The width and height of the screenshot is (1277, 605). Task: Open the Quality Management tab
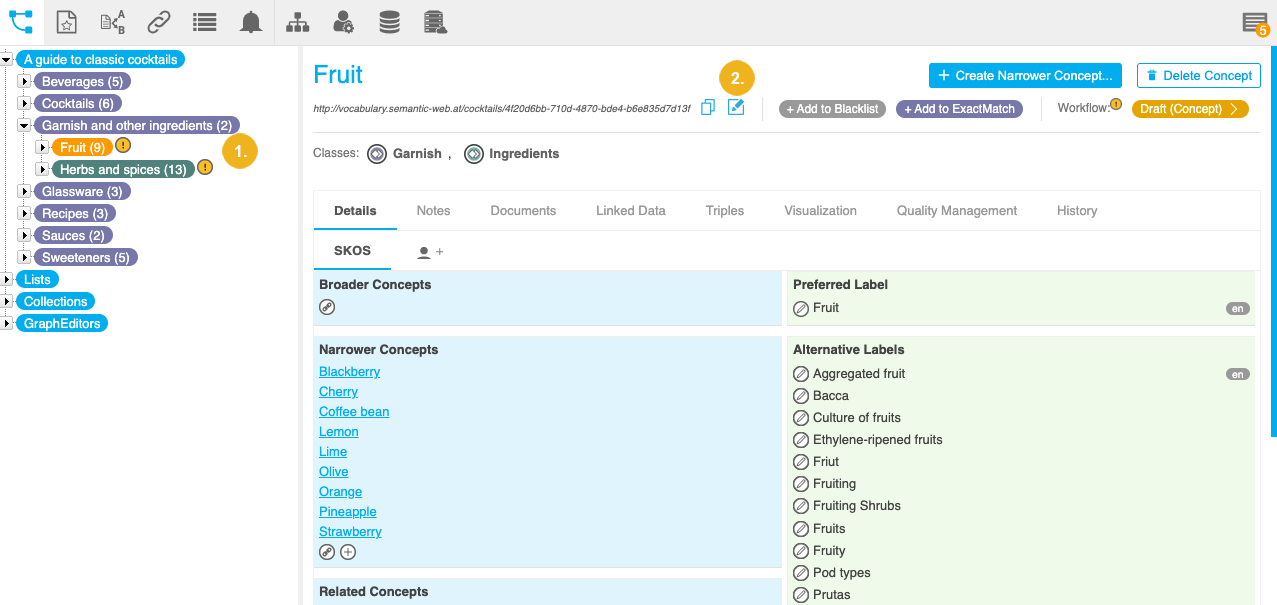coord(956,211)
